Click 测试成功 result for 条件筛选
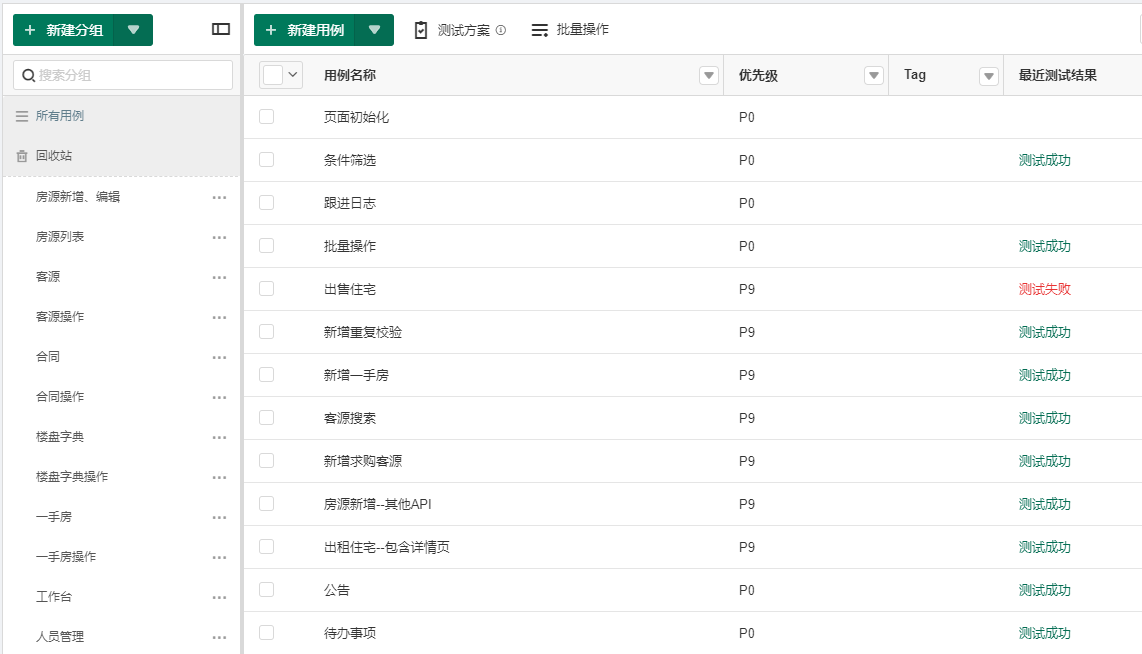 tap(1044, 160)
